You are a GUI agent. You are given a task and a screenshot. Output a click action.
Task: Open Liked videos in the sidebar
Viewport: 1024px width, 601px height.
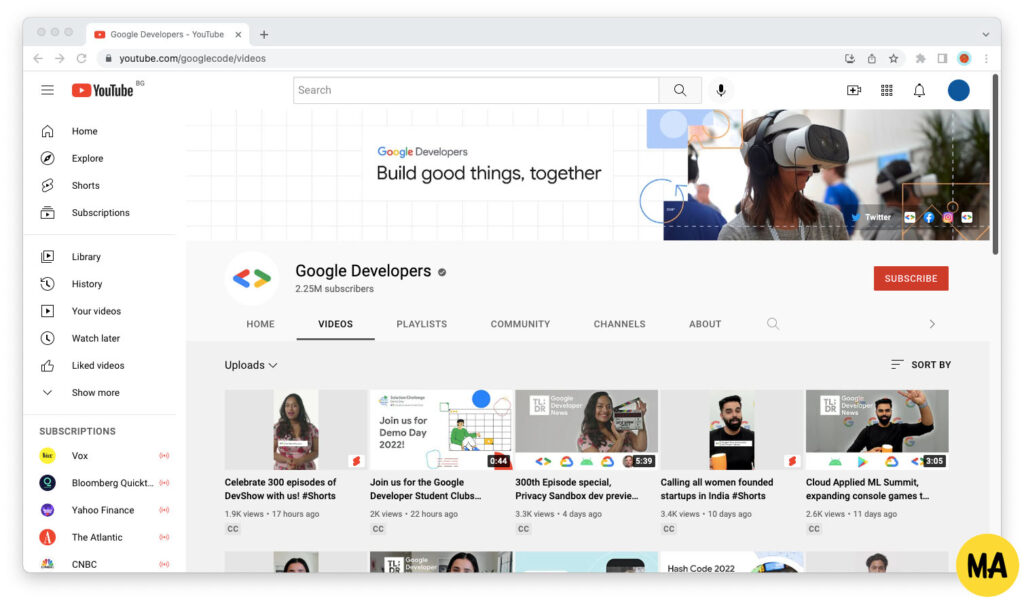[x=99, y=366]
